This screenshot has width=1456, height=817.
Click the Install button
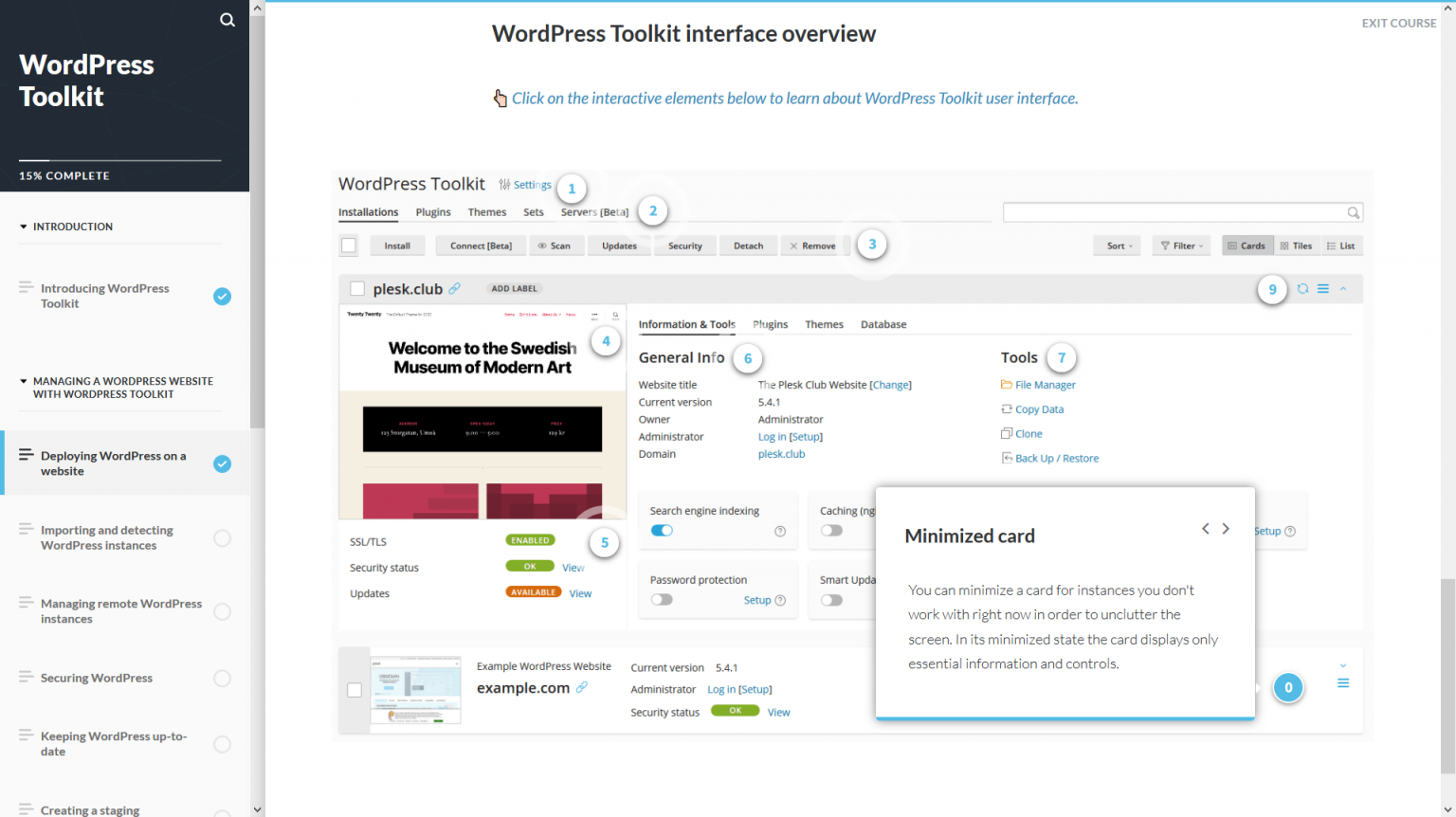pos(397,245)
